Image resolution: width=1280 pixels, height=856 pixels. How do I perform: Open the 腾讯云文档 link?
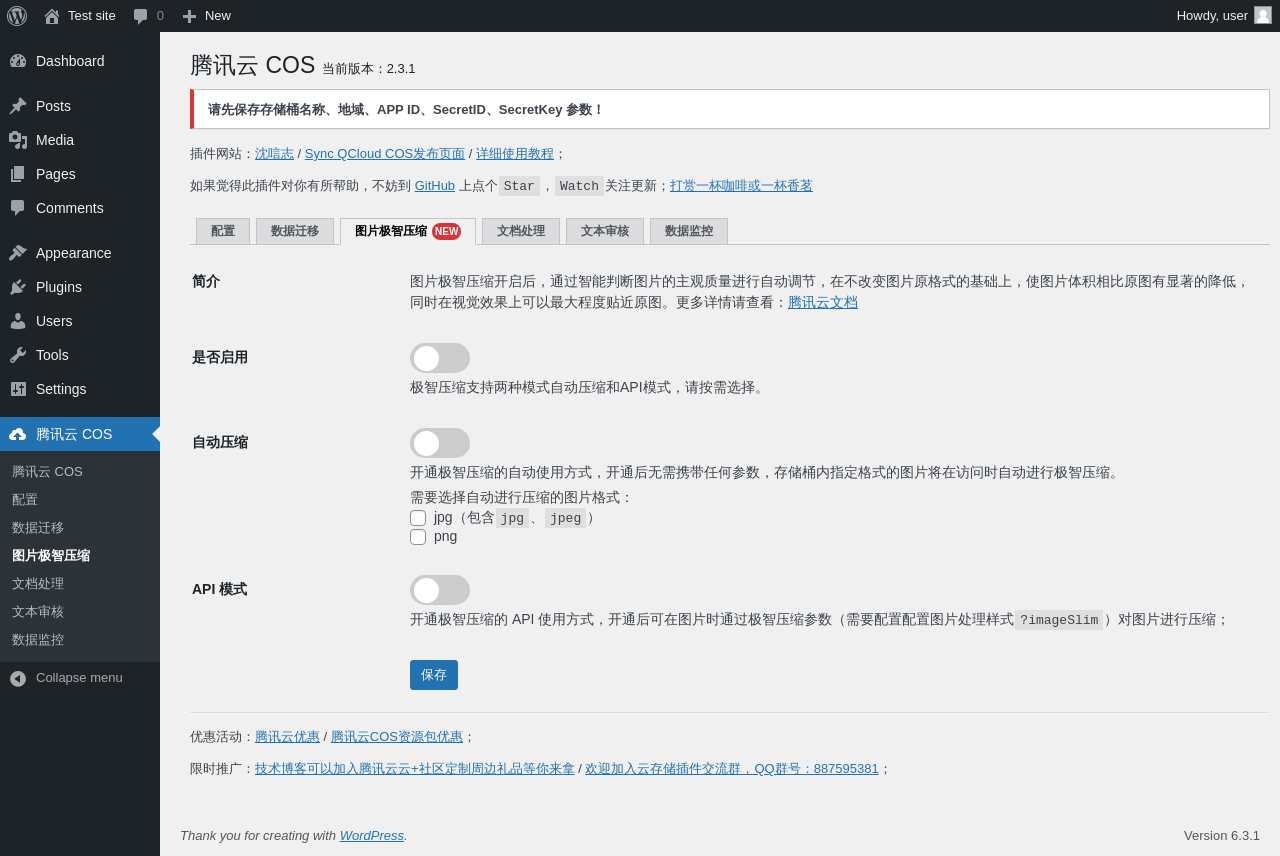click(x=823, y=302)
